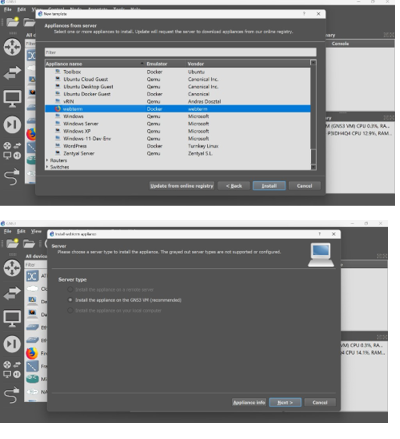Viewport: 400px width, 439px height.
Task: Add a link cable icon, upper screenshot
Action: (12, 177)
